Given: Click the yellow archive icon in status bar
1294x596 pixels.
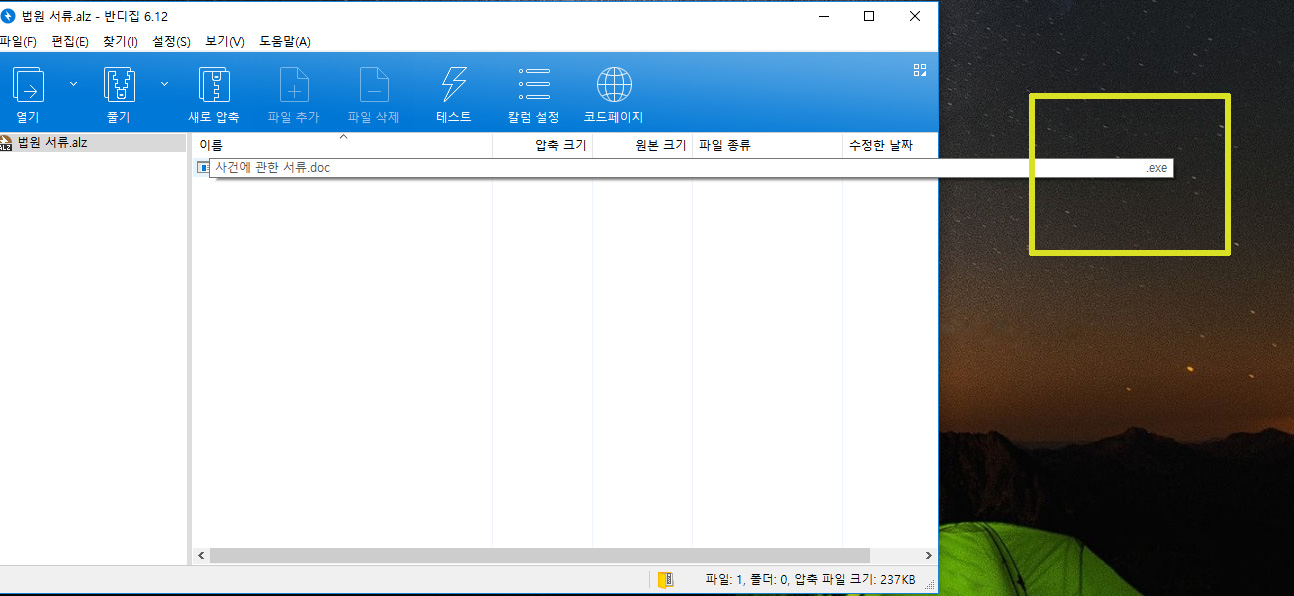Looking at the screenshot, I should 666,579.
